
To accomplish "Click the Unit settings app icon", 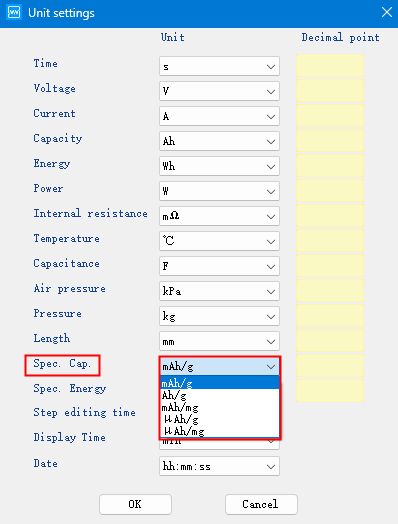I will click(x=14, y=13).
